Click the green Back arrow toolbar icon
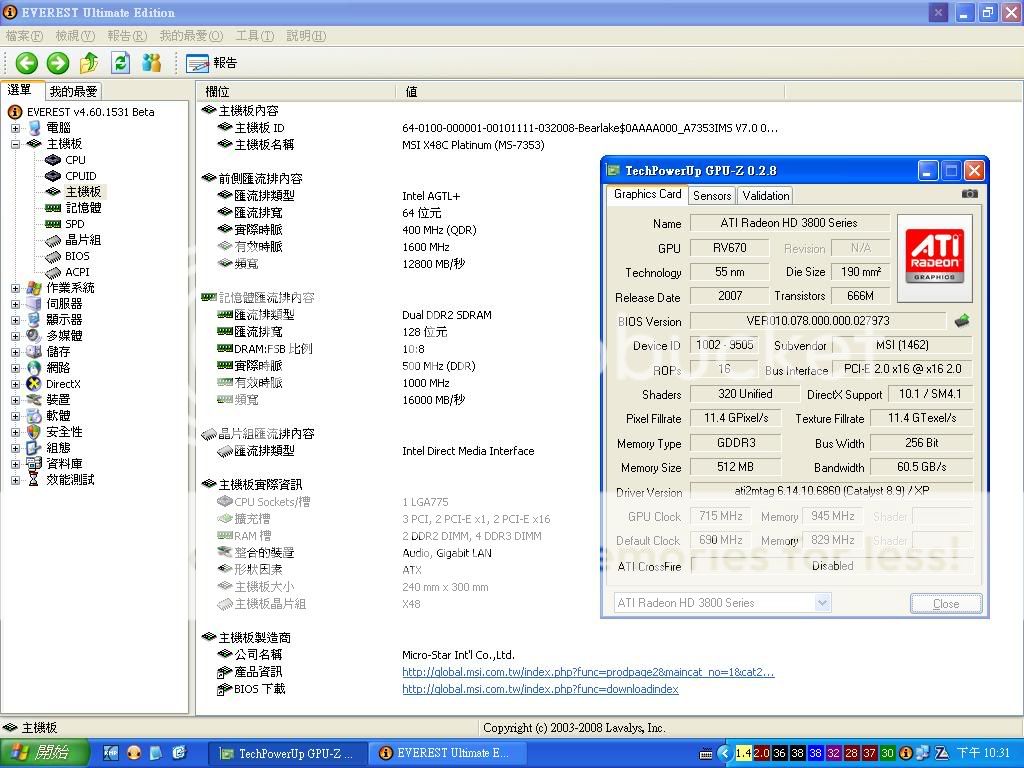 coord(27,63)
